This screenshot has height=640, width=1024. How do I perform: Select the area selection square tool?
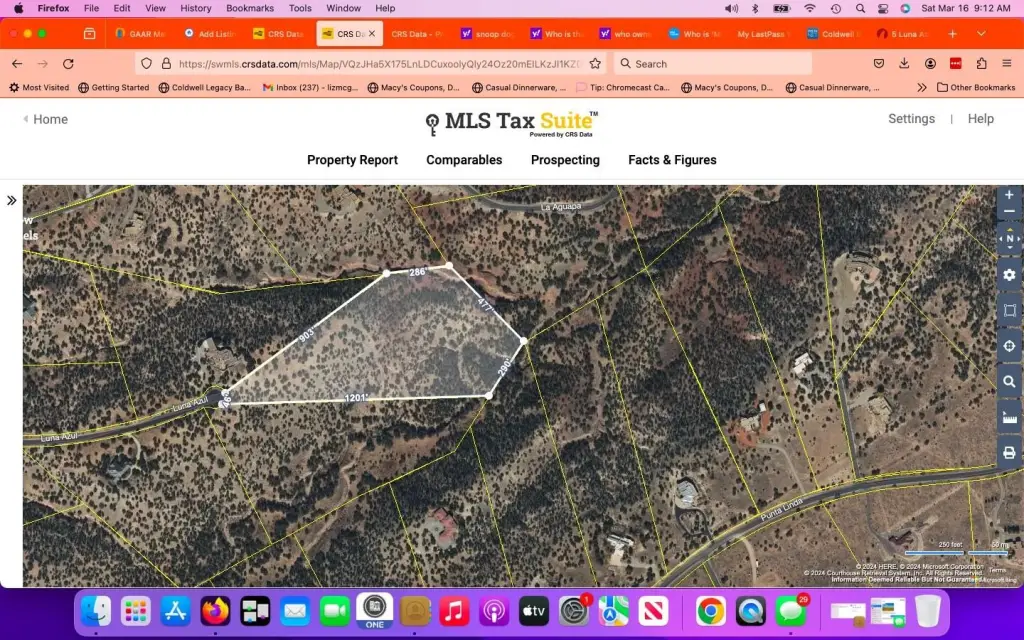pos(1009,311)
